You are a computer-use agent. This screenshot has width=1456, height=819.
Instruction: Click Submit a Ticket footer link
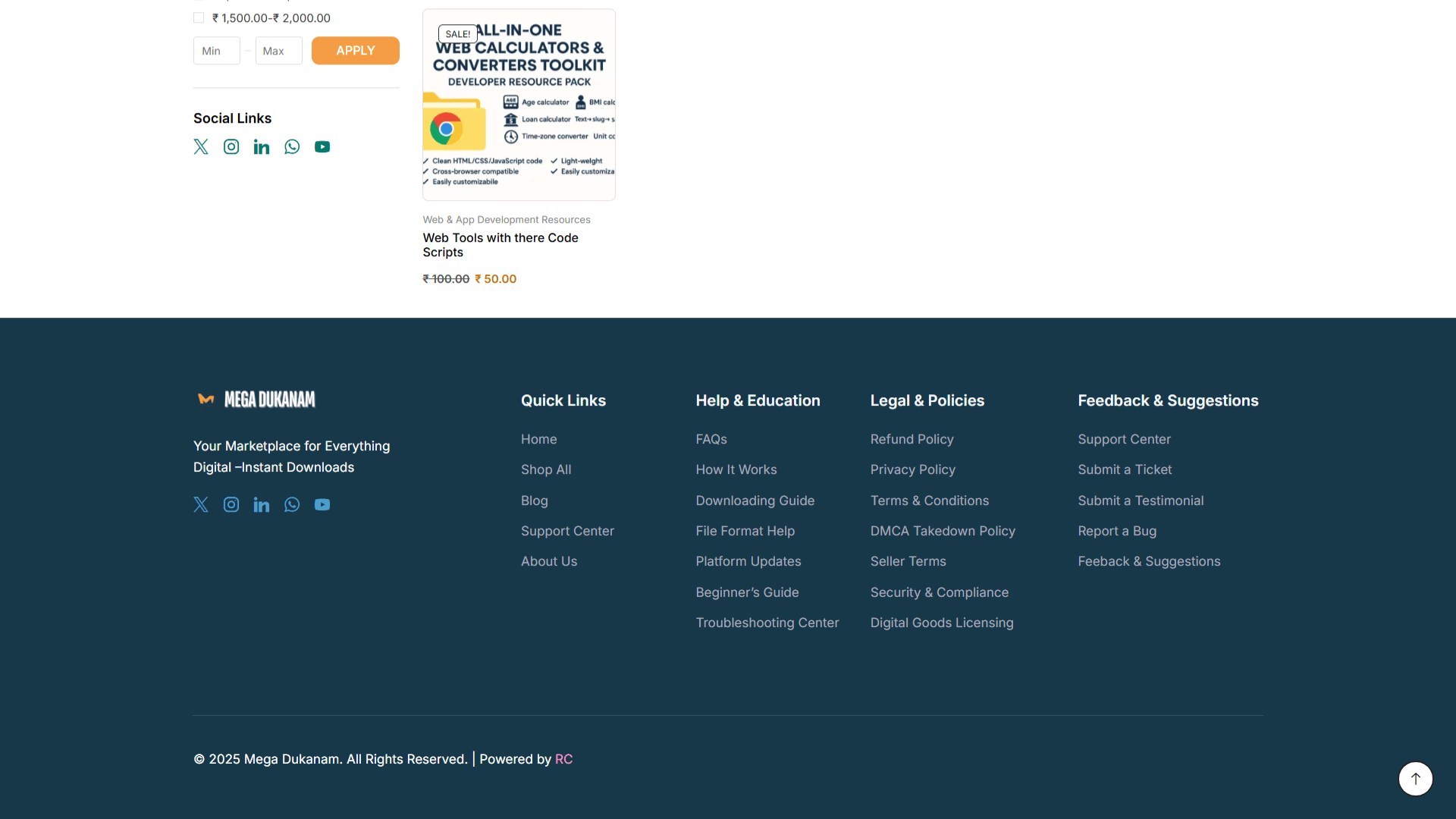point(1125,470)
